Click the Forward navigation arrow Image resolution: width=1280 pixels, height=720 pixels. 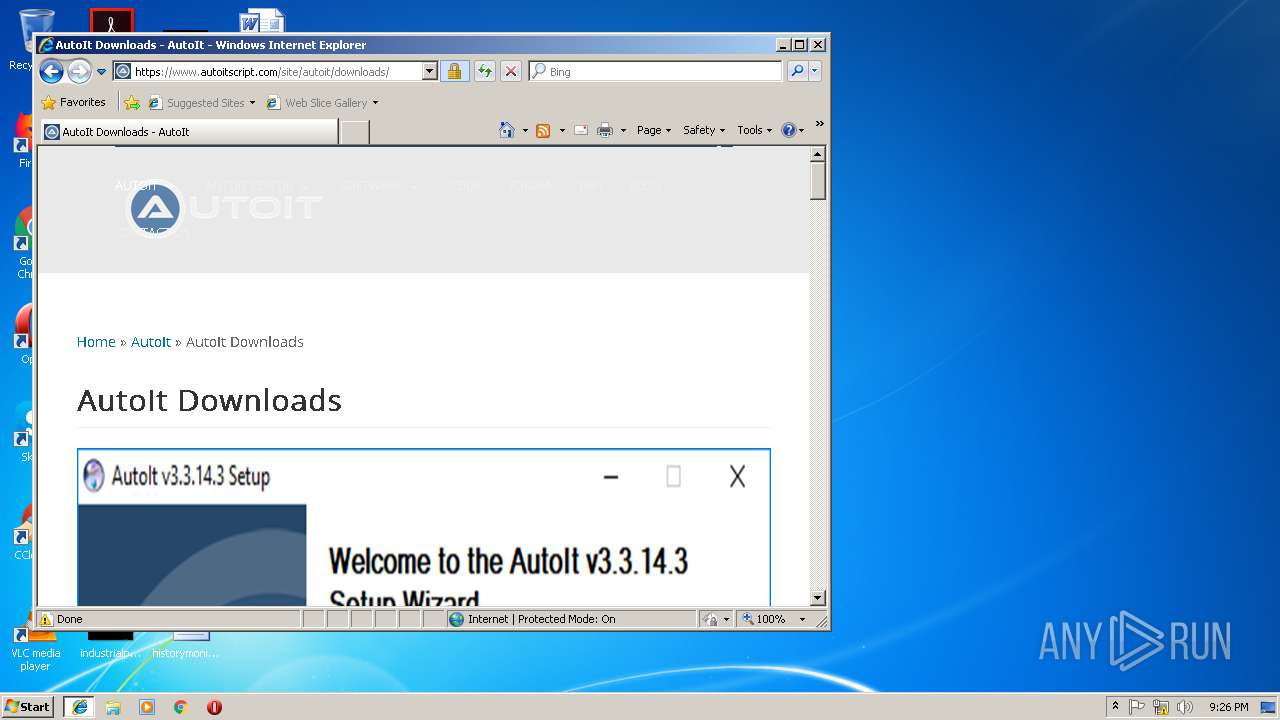[79, 71]
